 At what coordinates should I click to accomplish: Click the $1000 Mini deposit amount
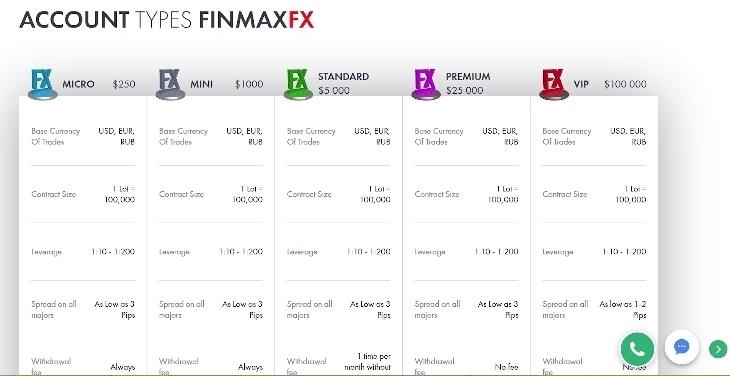pos(249,84)
